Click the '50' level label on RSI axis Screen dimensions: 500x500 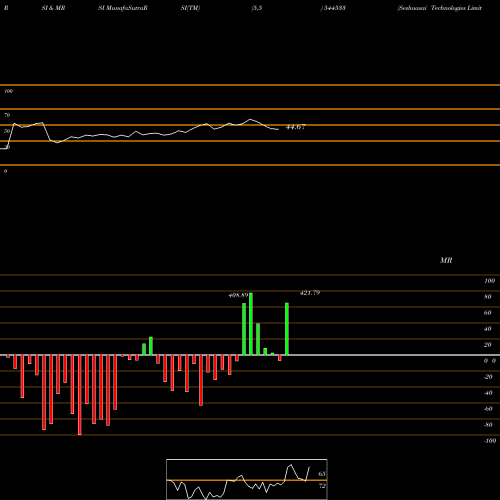[7, 131]
